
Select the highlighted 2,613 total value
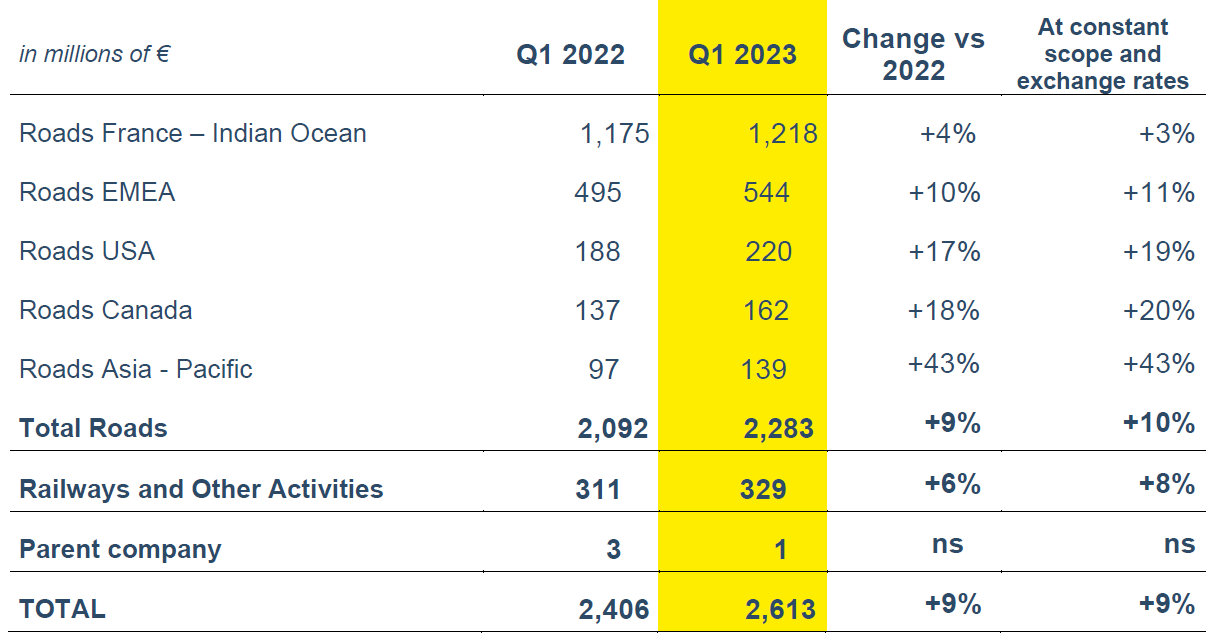coord(780,609)
